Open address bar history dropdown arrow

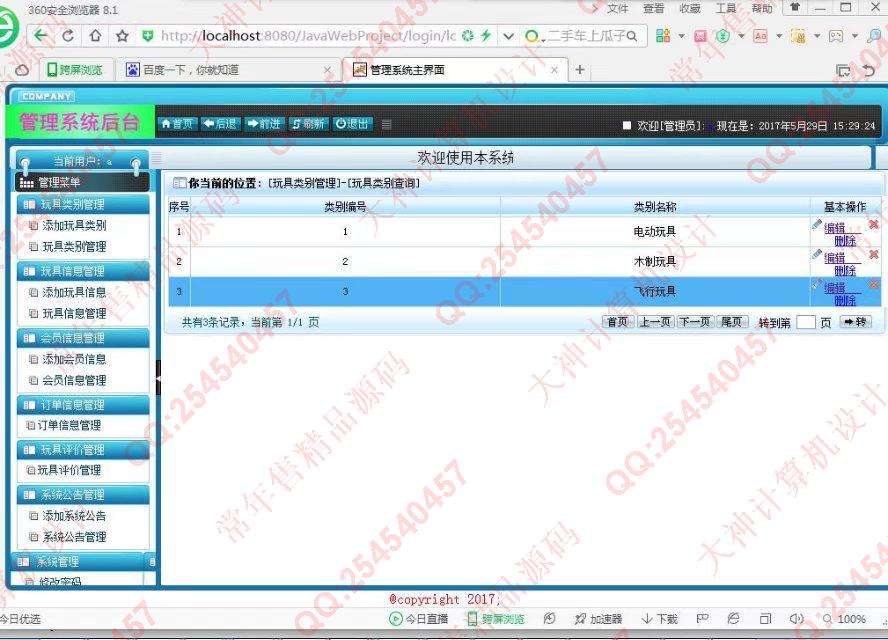point(509,36)
